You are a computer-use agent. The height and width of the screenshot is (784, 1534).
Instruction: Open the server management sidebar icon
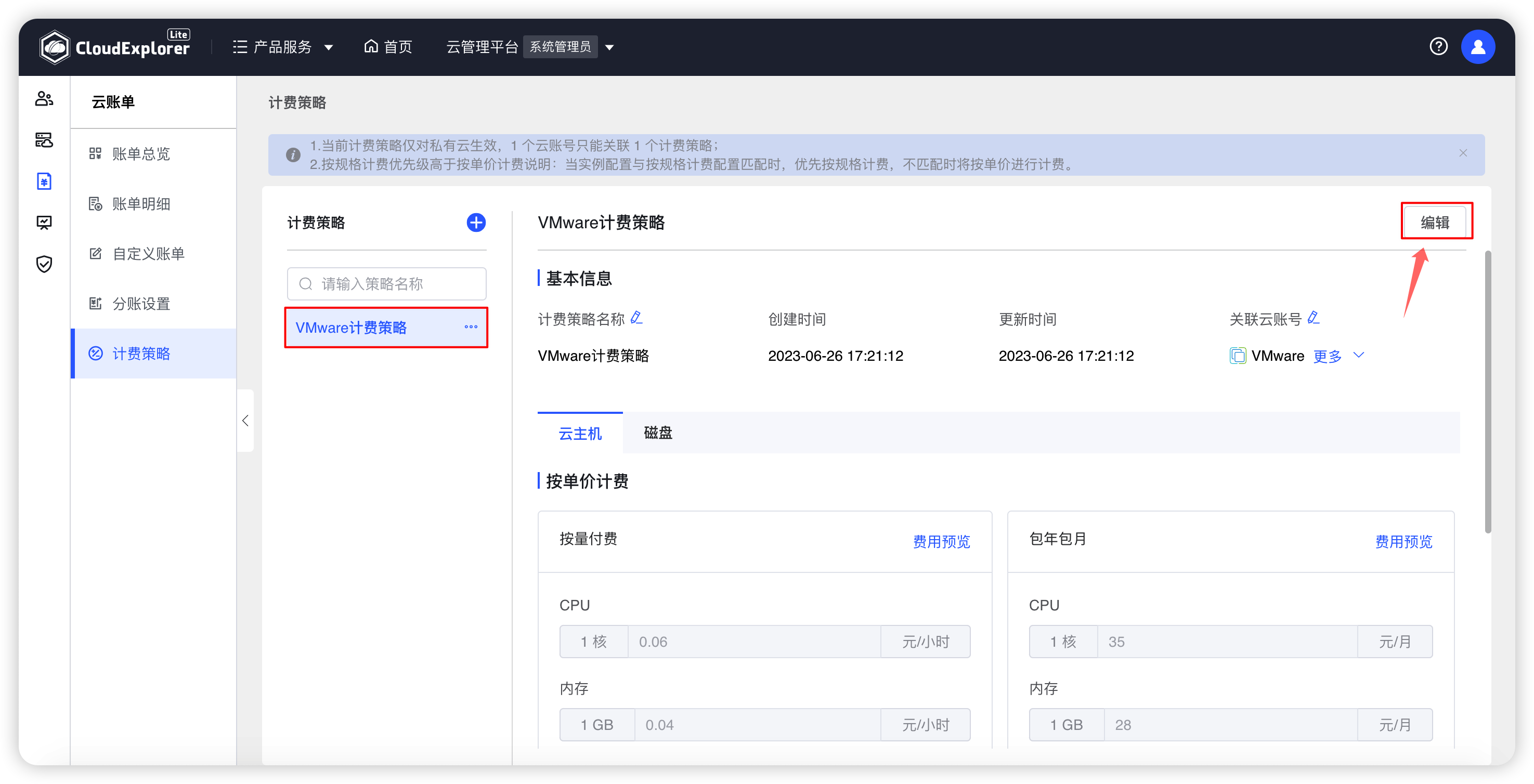(44, 140)
